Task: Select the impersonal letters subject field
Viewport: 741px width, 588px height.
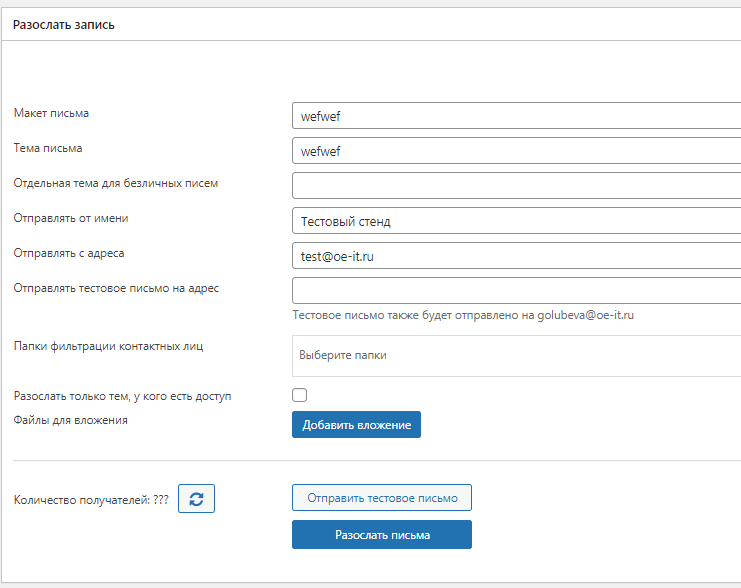Action: [x=516, y=186]
